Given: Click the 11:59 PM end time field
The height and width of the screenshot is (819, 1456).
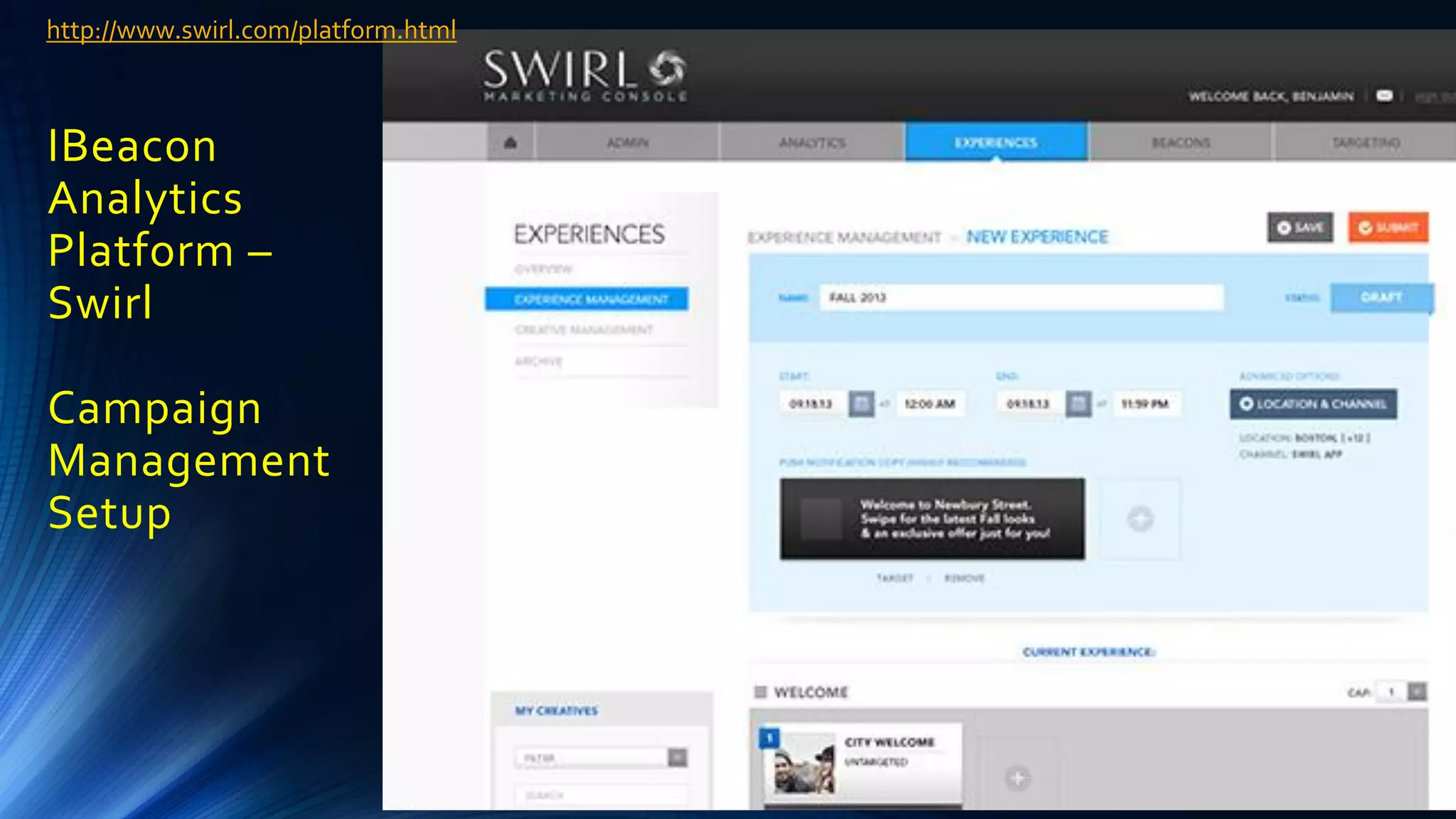Looking at the screenshot, I should tap(1146, 404).
